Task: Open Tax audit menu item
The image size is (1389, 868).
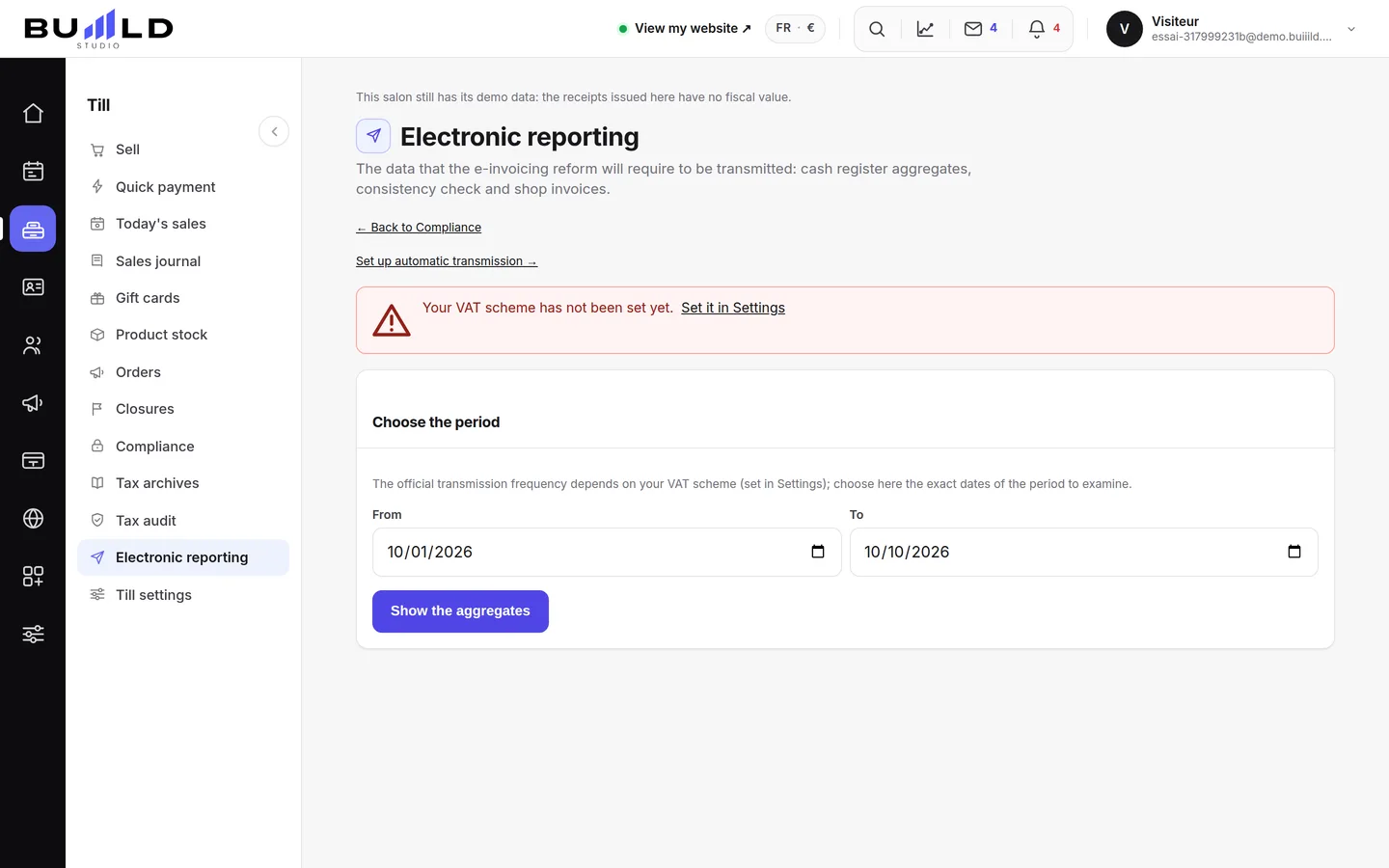Action: [183, 521]
